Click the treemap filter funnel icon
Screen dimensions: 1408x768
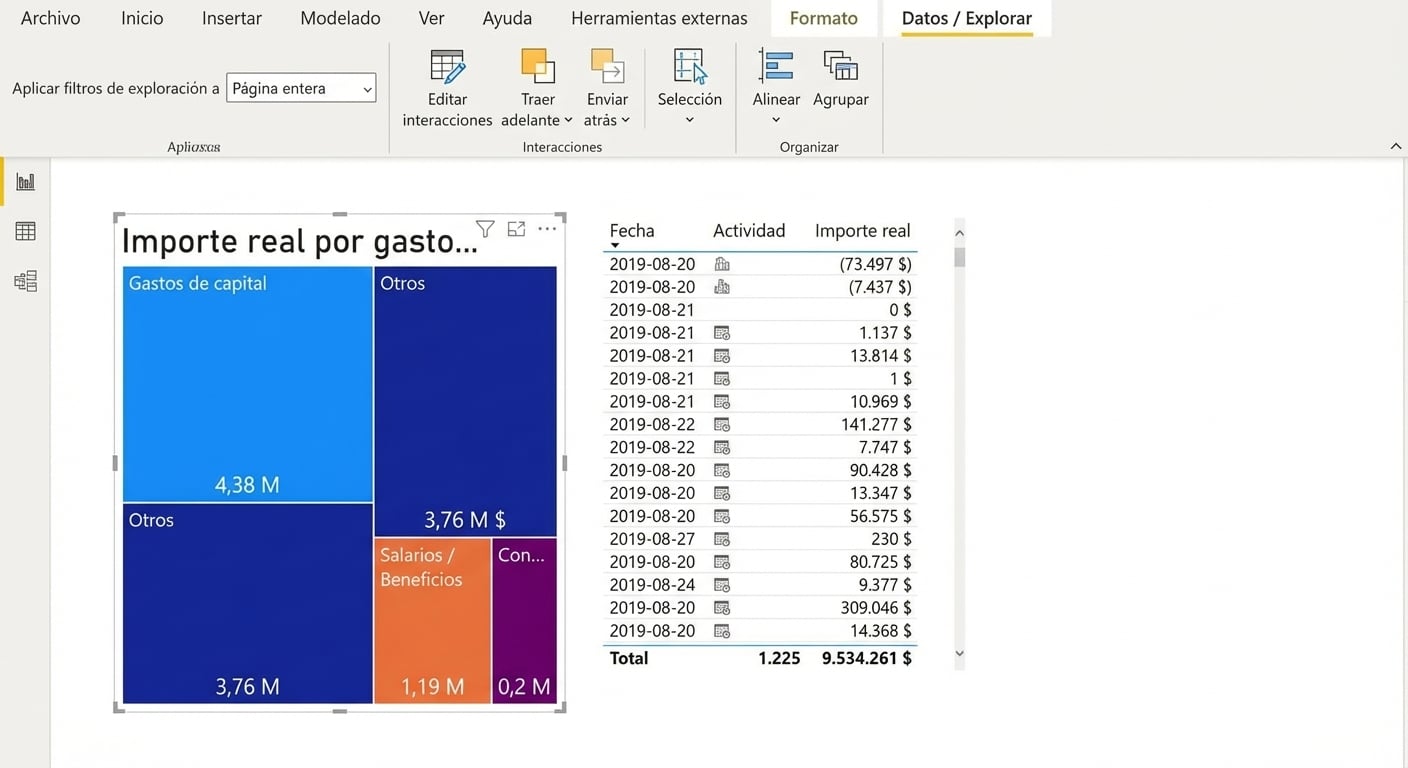point(485,229)
